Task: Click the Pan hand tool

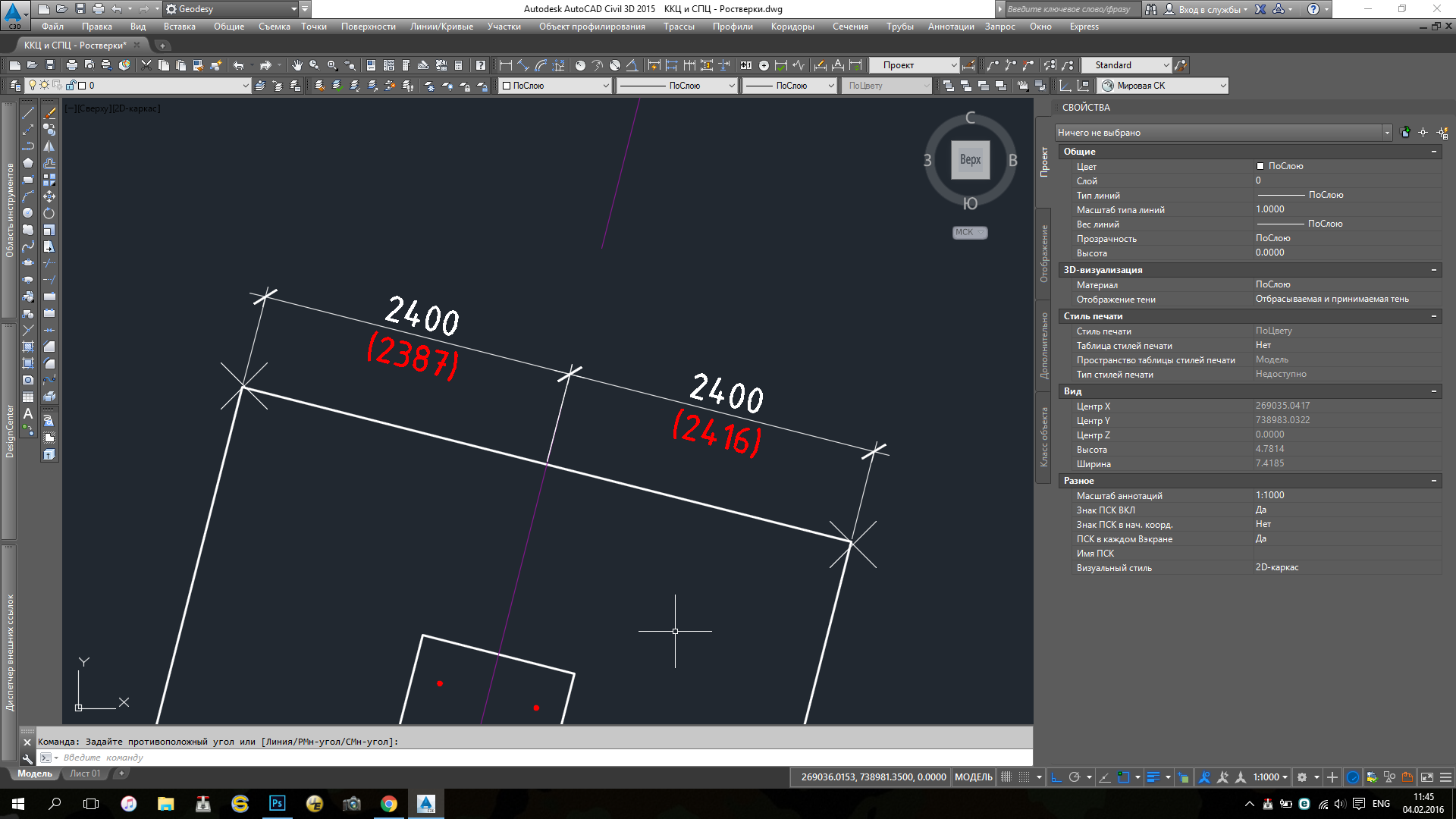Action: pos(297,65)
